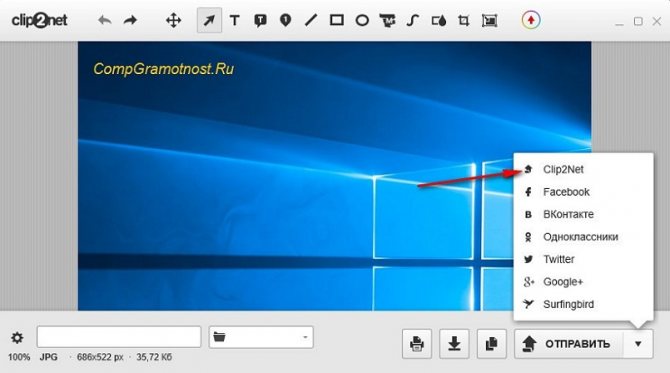Select the numbered marker tool
670x373 pixels.
click(x=285, y=20)
